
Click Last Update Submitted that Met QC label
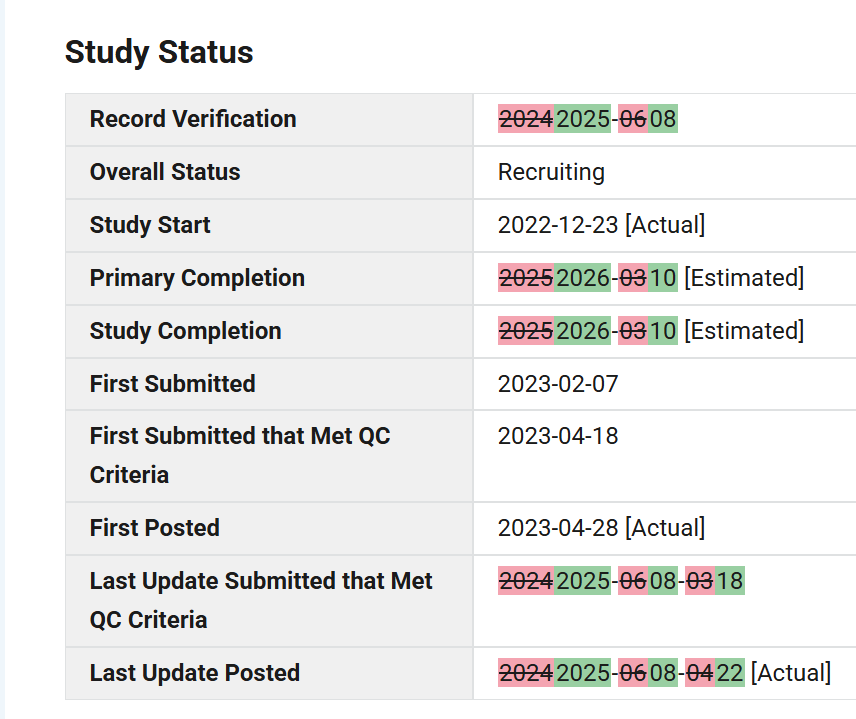tap(261, 601)
